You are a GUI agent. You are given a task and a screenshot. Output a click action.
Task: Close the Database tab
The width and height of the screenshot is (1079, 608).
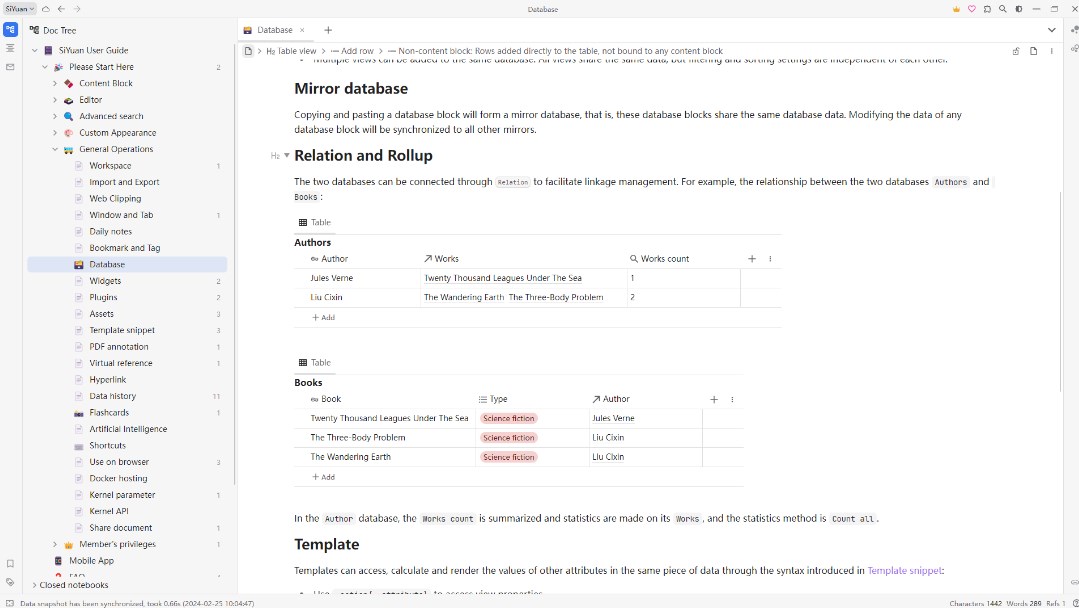[302, 30]
